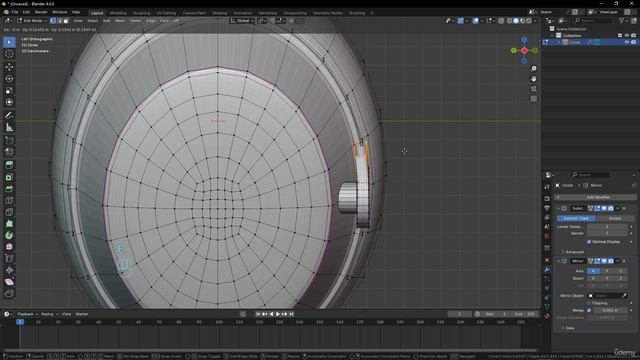Toggle camera view icon in viewport
This screenshot has width=640, height=360.
point(533,89)
